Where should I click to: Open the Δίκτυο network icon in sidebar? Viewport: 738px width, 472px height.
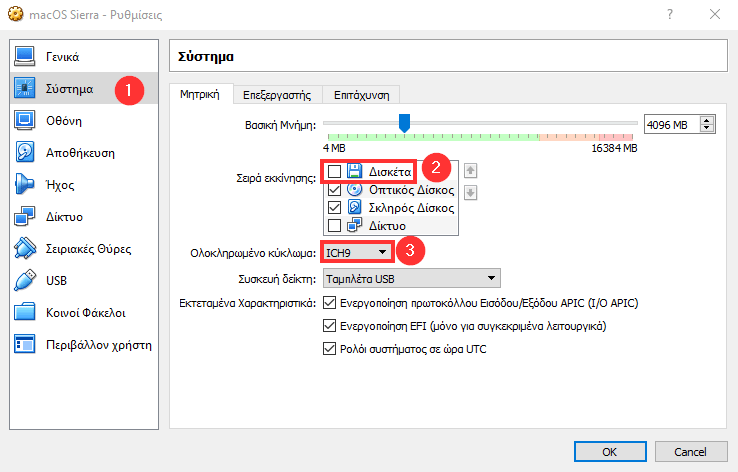tap(24, 216)
